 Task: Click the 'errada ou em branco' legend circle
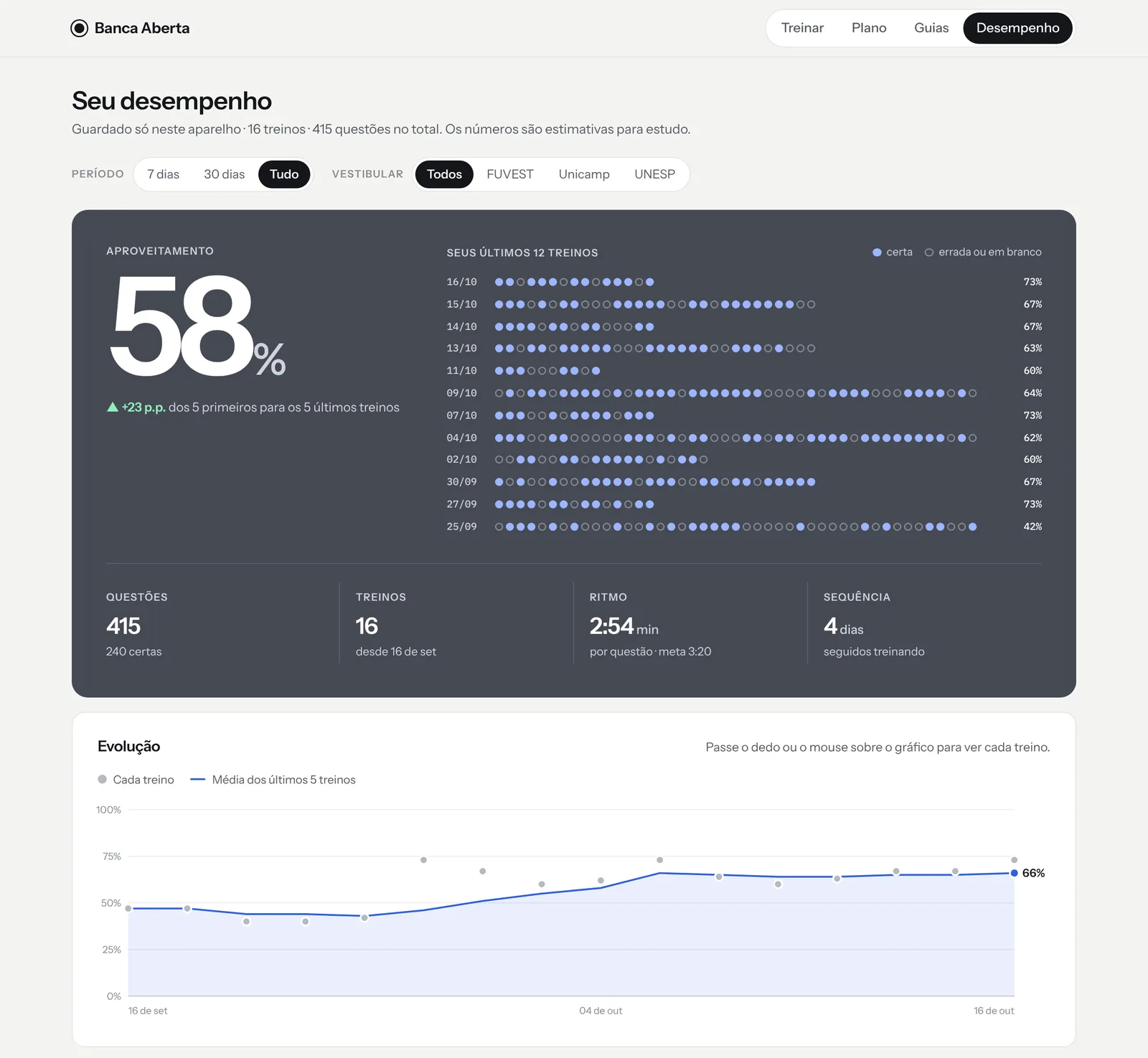pyautogui.click(x=929, y=252)
